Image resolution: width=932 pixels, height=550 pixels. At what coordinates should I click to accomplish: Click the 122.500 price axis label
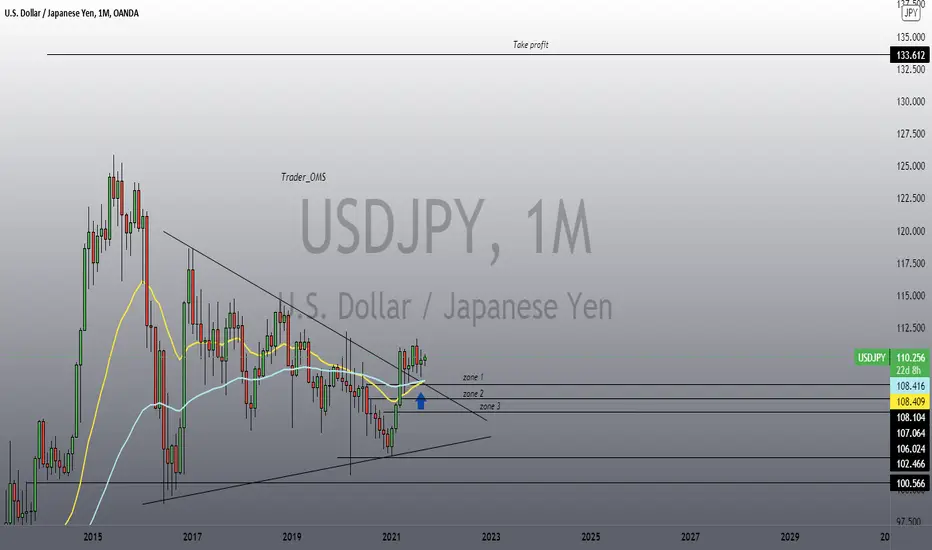click(911, 198)
